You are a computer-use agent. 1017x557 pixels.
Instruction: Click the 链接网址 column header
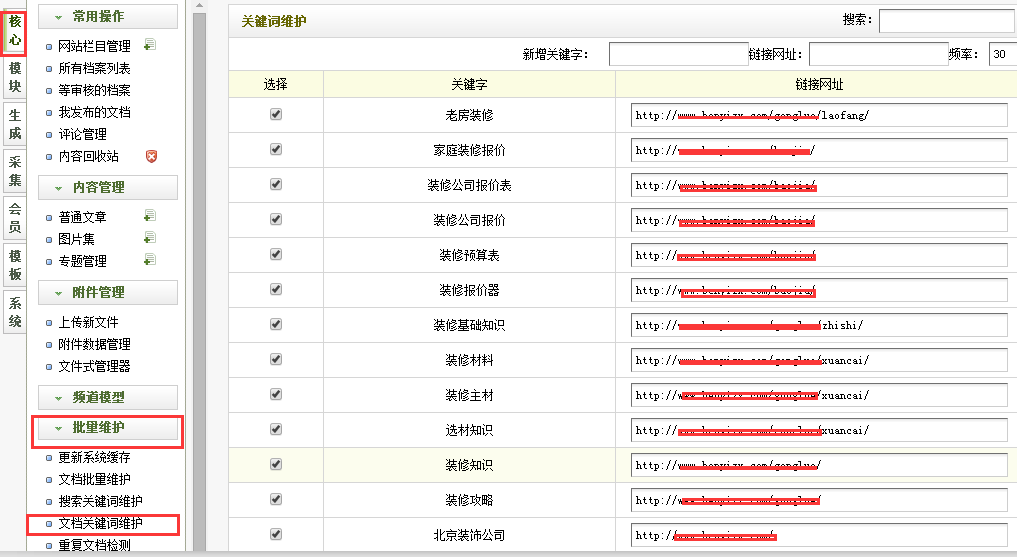coord(819,84)
